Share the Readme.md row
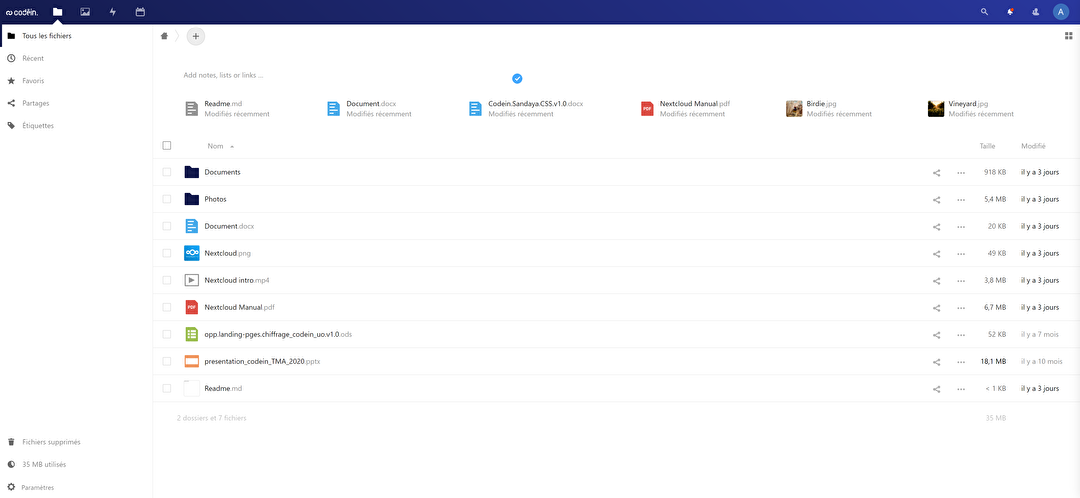 pos(937,388)
